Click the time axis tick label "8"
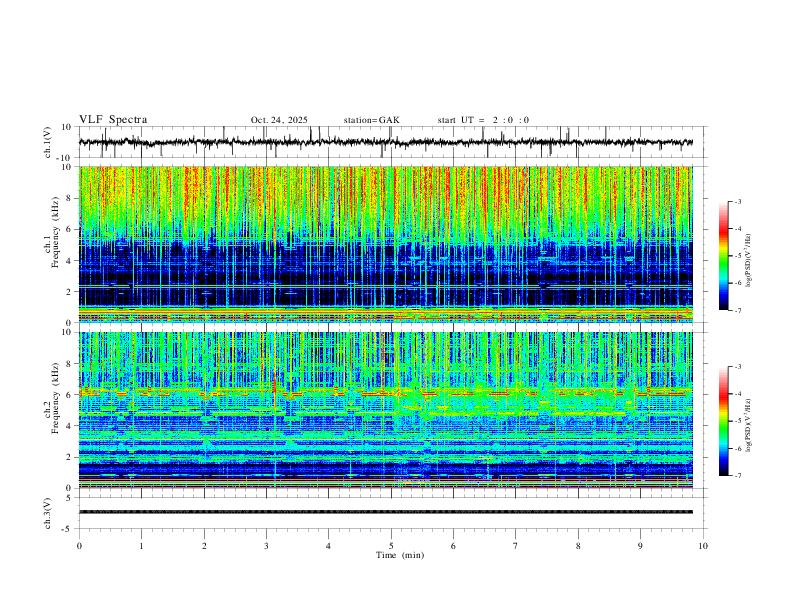This screenshot has height=612, width=792. click(578, 546)
